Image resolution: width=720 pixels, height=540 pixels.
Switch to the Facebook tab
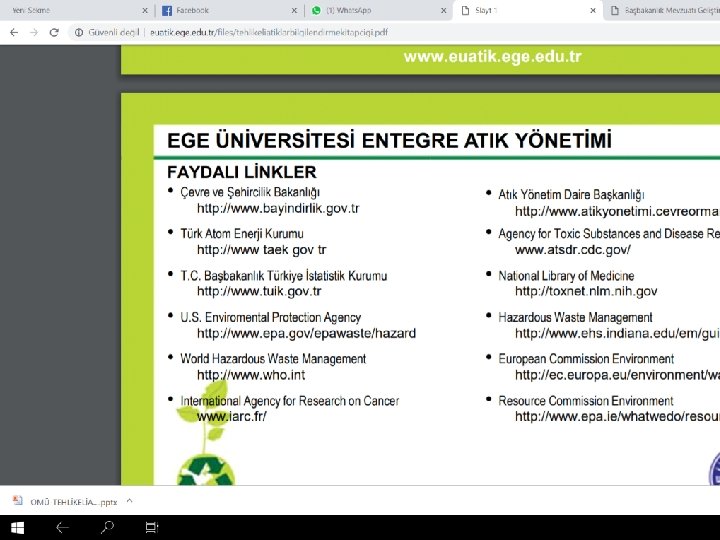pos(229,11)
